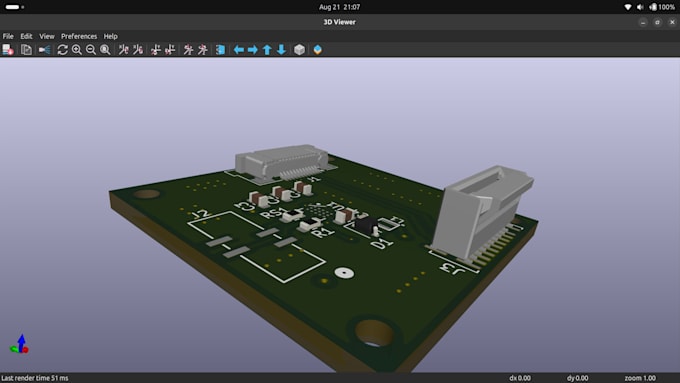Click the Redraw view icon
Image resolution: width=680 pixels, height=383 pixels.
point(62,50)
